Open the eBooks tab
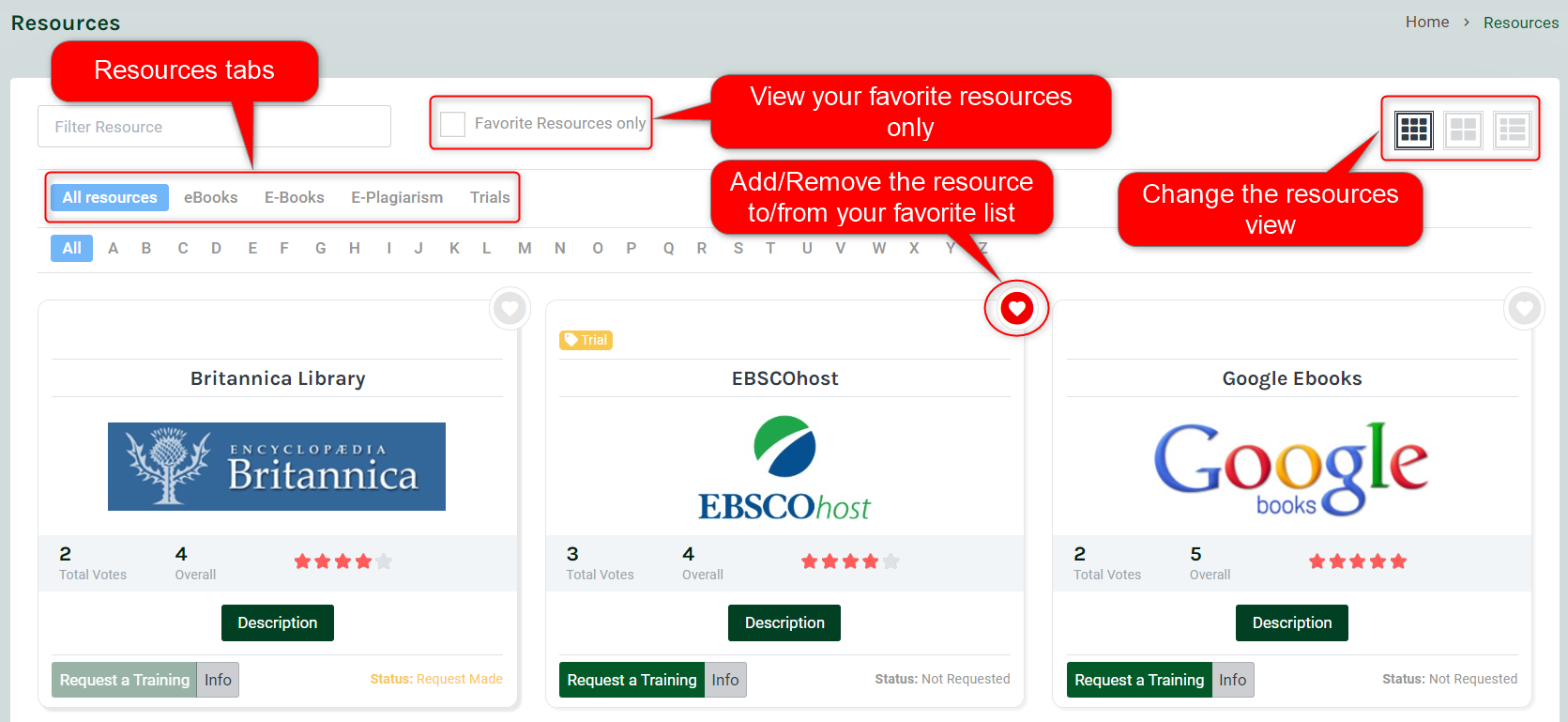1568x722 pixels. tap(211, 197)
